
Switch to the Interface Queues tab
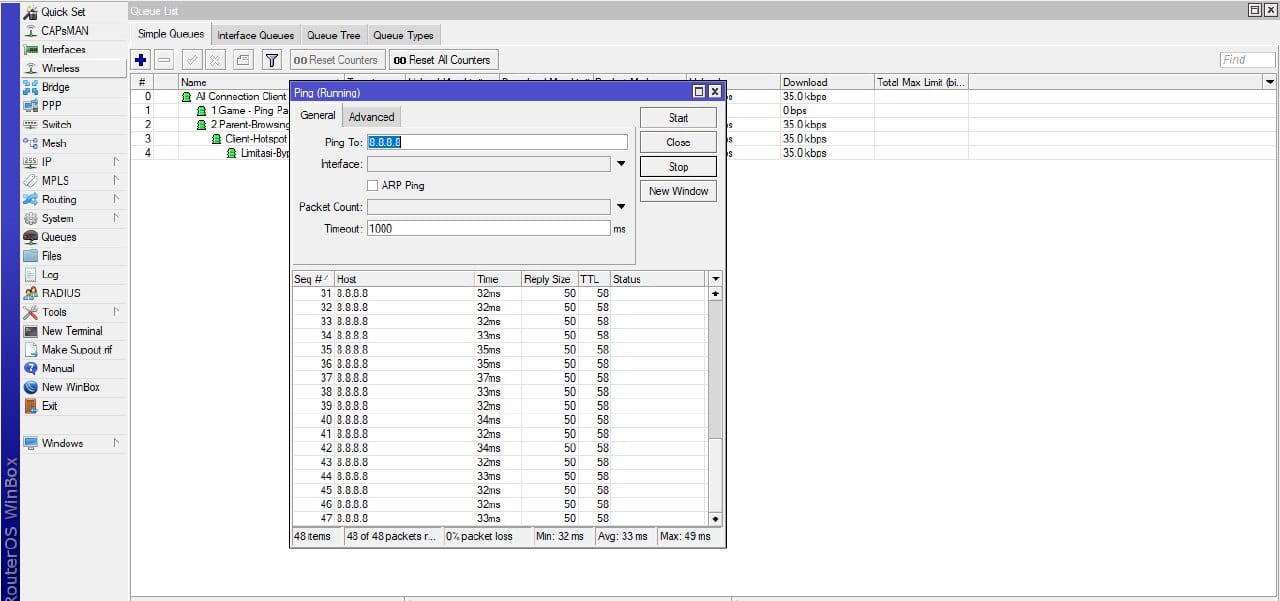click(256, 35)
